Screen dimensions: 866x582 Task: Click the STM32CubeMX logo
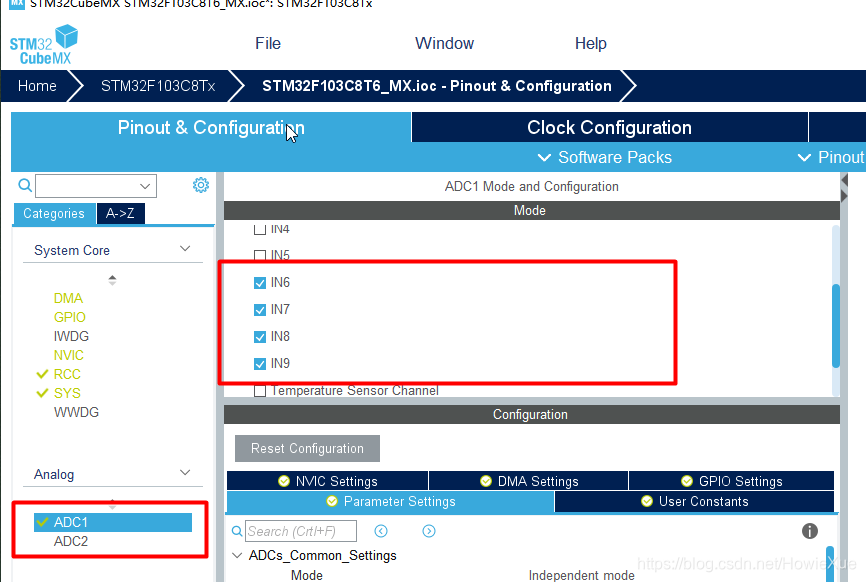click(x=44, y=45)
